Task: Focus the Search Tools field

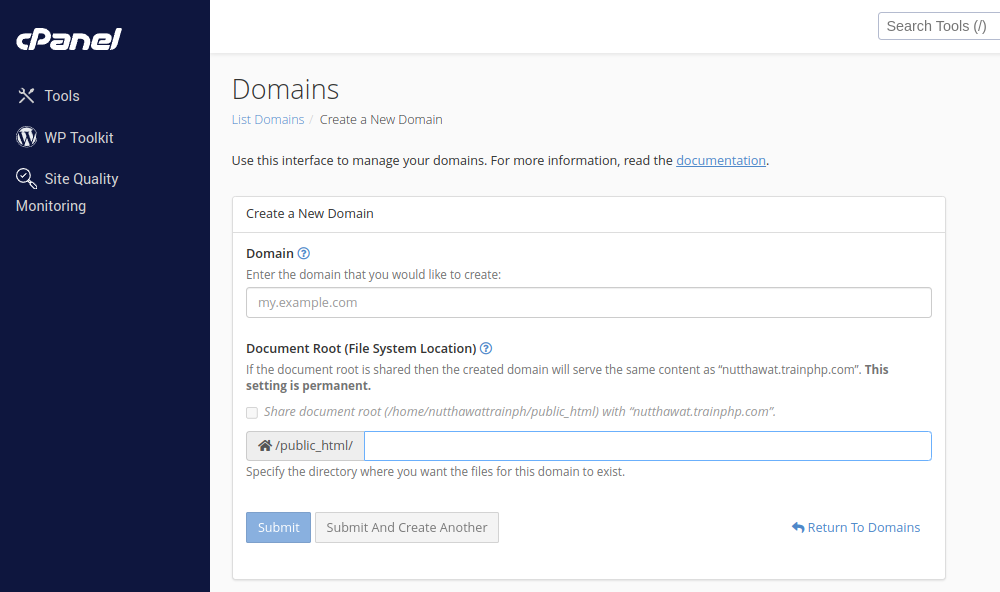Action: 936,26
